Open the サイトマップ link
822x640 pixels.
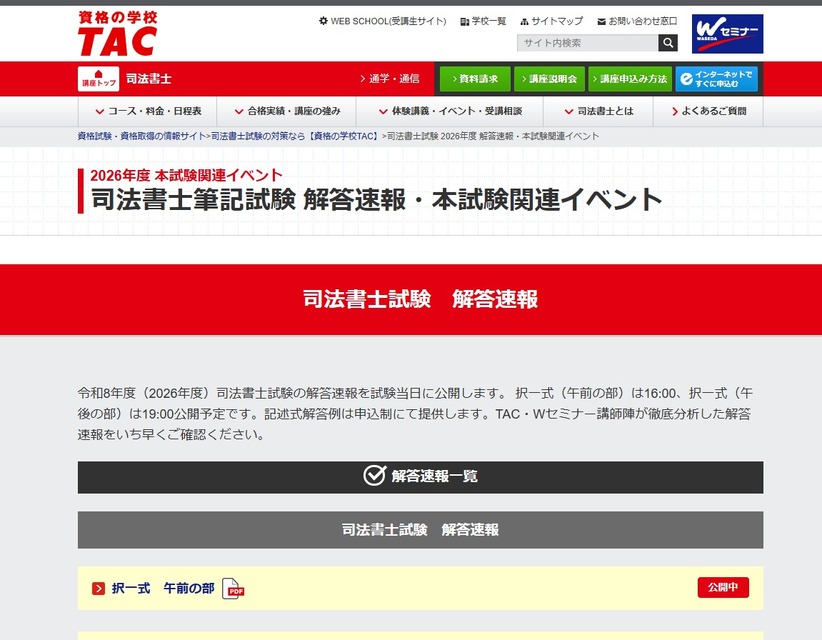tap(557, 21)
